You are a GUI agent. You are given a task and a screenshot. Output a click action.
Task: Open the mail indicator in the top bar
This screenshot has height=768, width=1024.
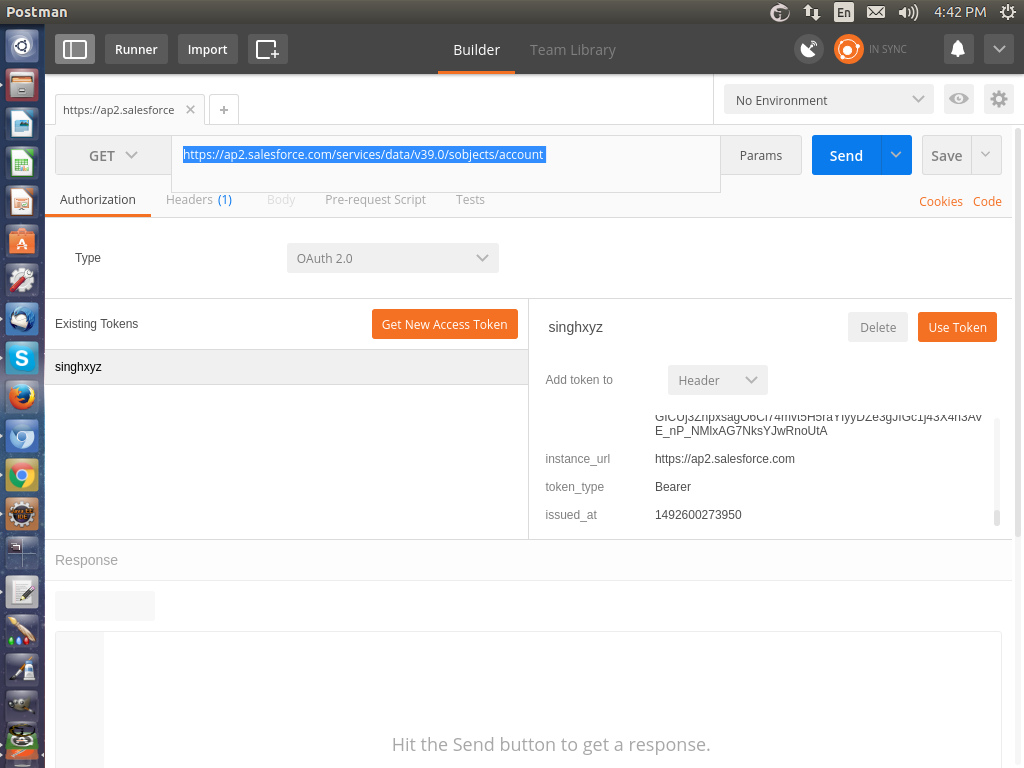[x=876, y=12]
